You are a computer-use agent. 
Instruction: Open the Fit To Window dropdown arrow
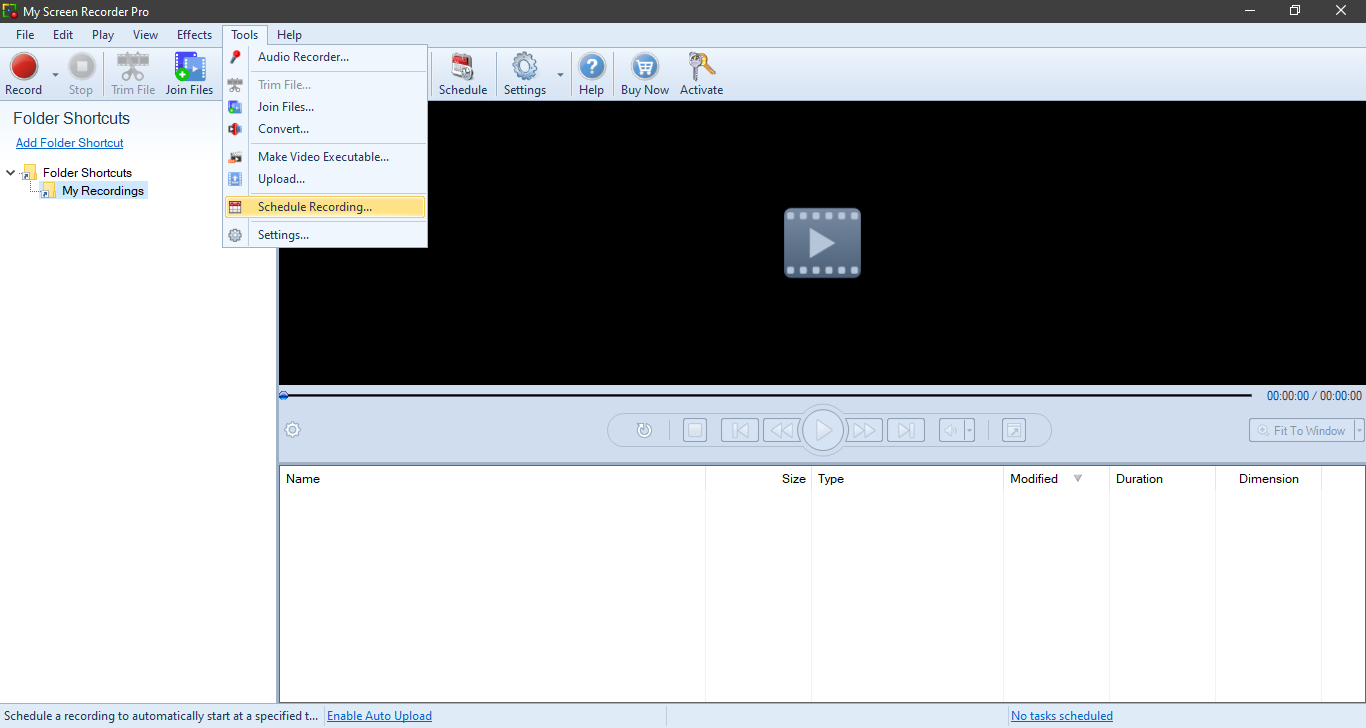point(1360,431)
